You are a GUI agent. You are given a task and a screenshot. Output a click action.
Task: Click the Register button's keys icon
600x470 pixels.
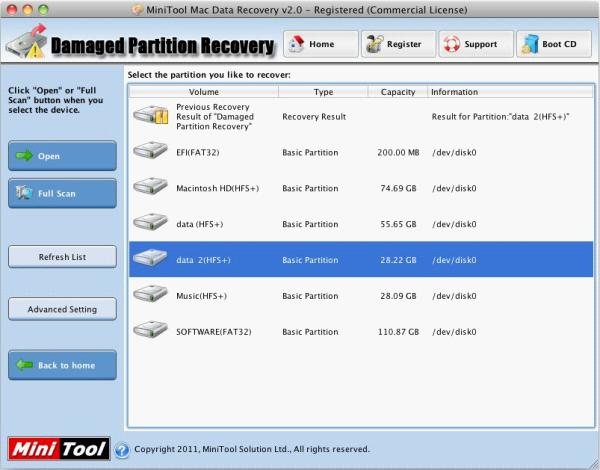(374, 44)
